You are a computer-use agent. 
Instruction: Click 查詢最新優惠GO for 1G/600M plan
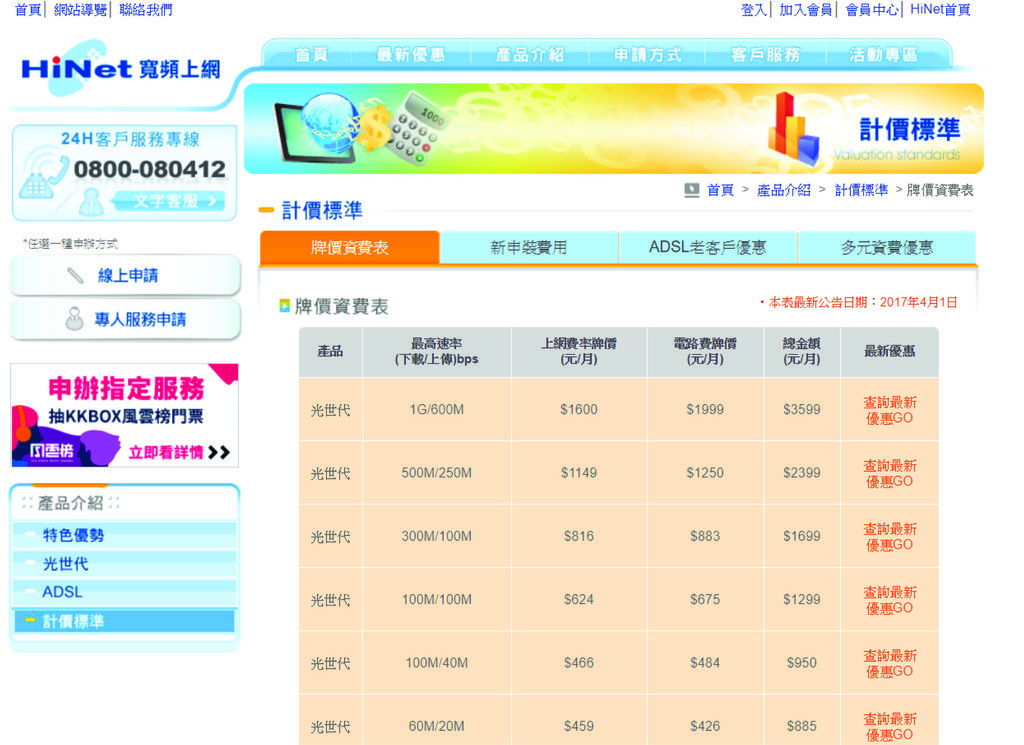tap(889, 410)
